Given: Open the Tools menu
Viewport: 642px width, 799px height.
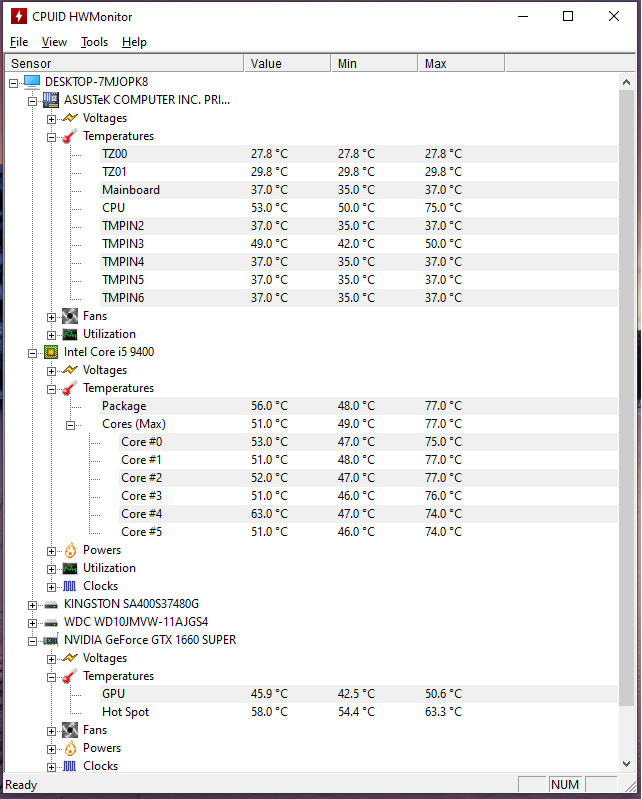Looking at the screenshot, I should coord(94,42).
